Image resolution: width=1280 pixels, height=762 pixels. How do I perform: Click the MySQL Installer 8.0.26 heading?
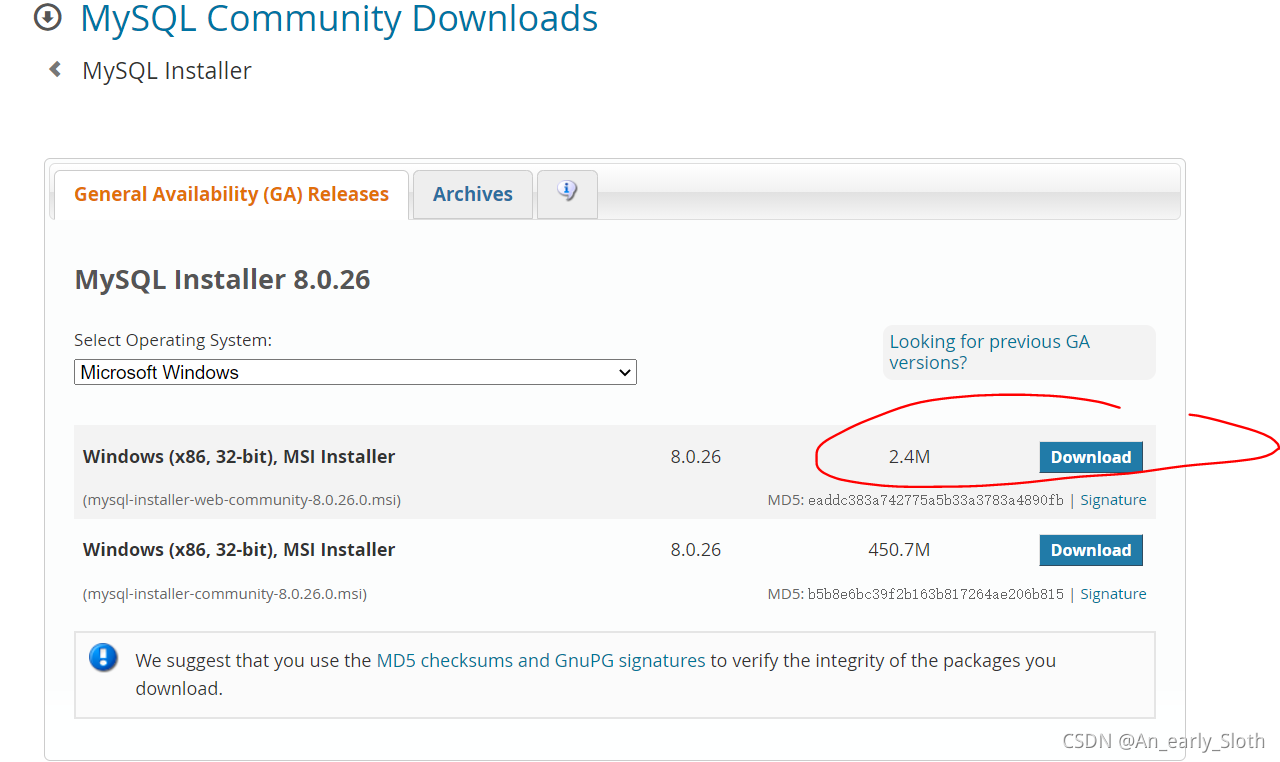[222, 279]
